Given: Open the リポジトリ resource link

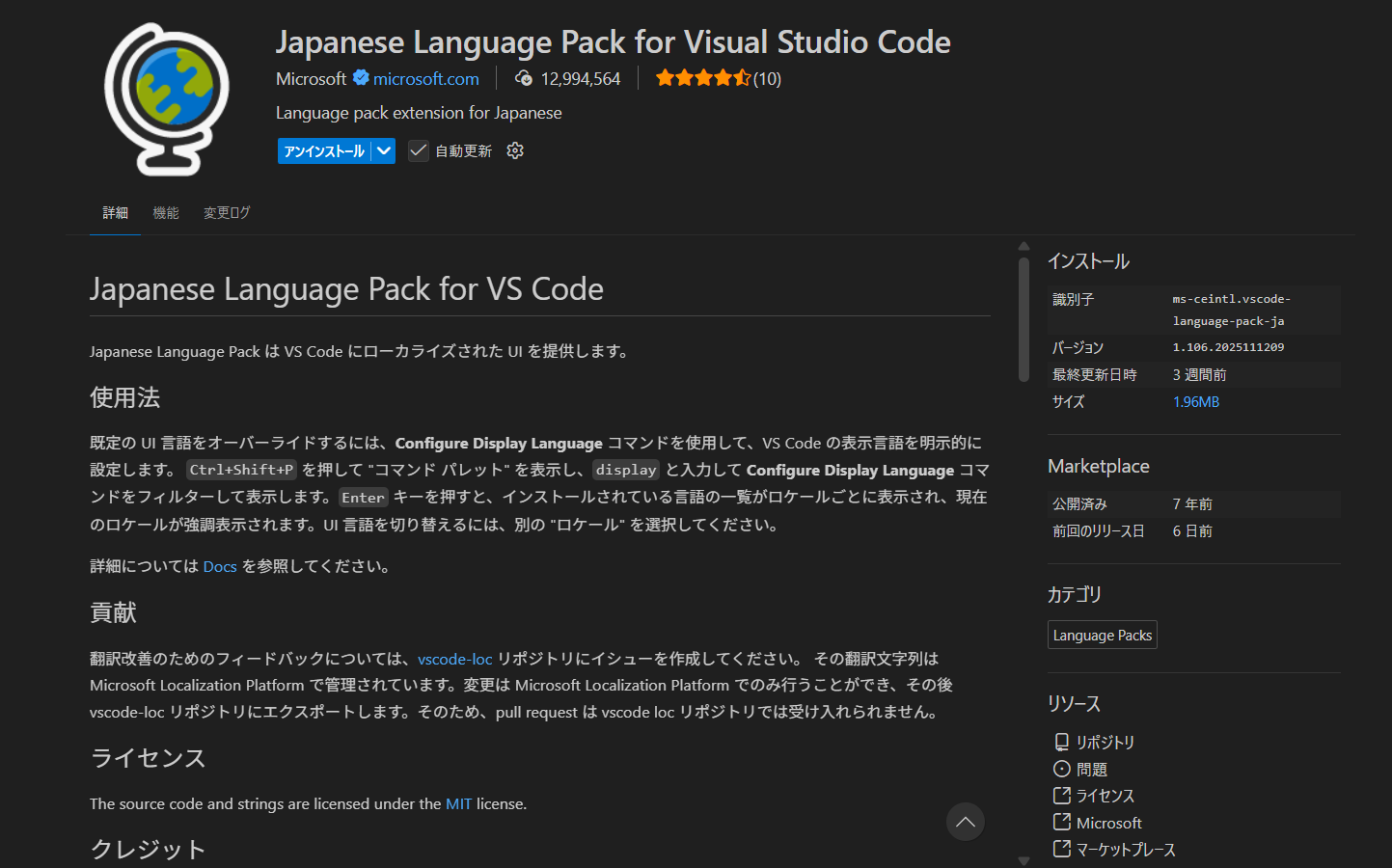Looking at the screenshot, I should [1105, 742].
